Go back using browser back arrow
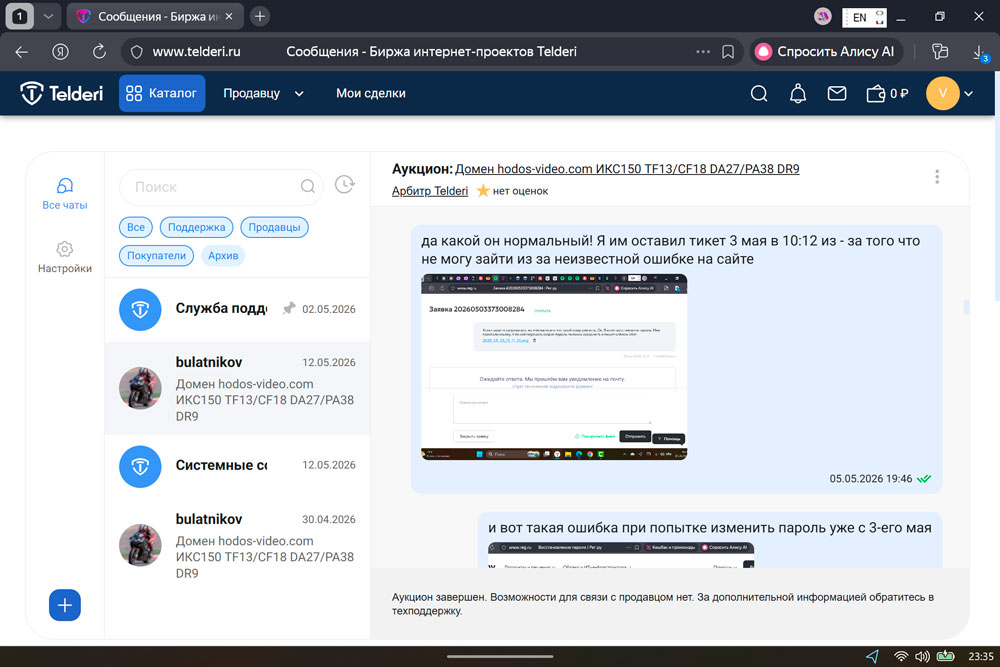Viewport: 1000px width, 667px height. tap(22, 52)
